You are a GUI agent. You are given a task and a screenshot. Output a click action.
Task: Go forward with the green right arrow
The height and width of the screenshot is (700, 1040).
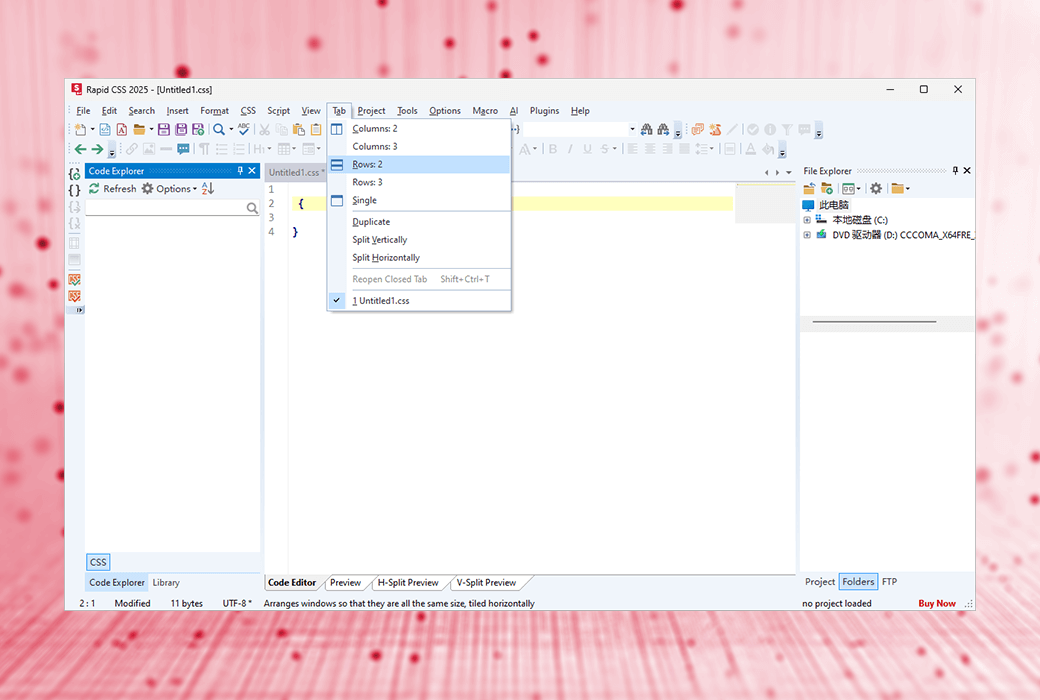point(98,149)
